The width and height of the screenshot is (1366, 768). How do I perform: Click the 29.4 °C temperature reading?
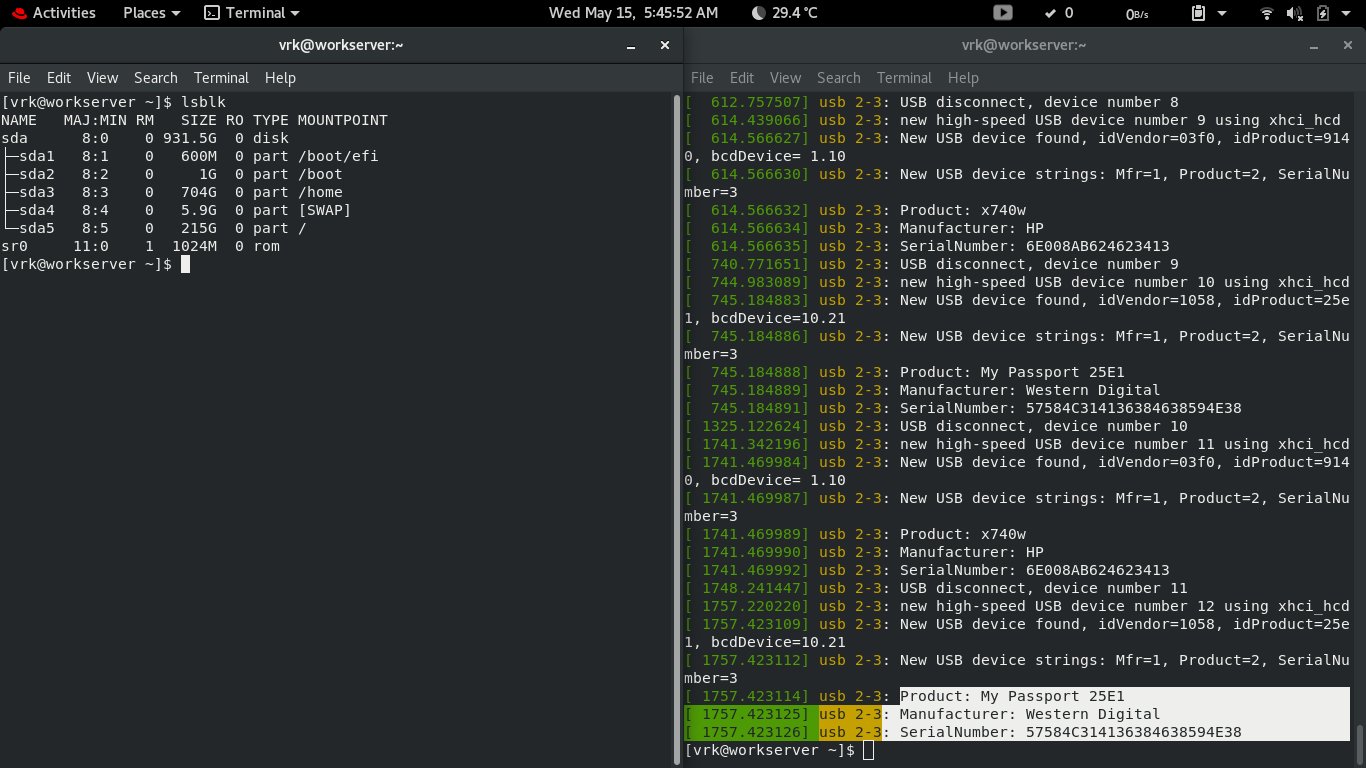tap(794, 13)
